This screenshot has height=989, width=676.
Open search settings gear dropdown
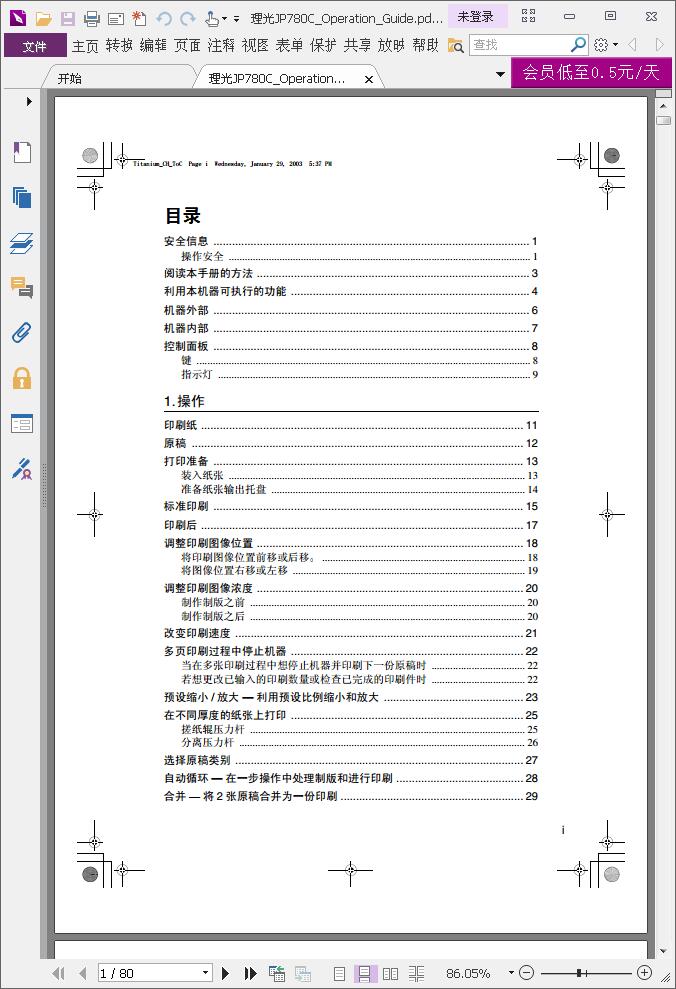click(605, 45)
